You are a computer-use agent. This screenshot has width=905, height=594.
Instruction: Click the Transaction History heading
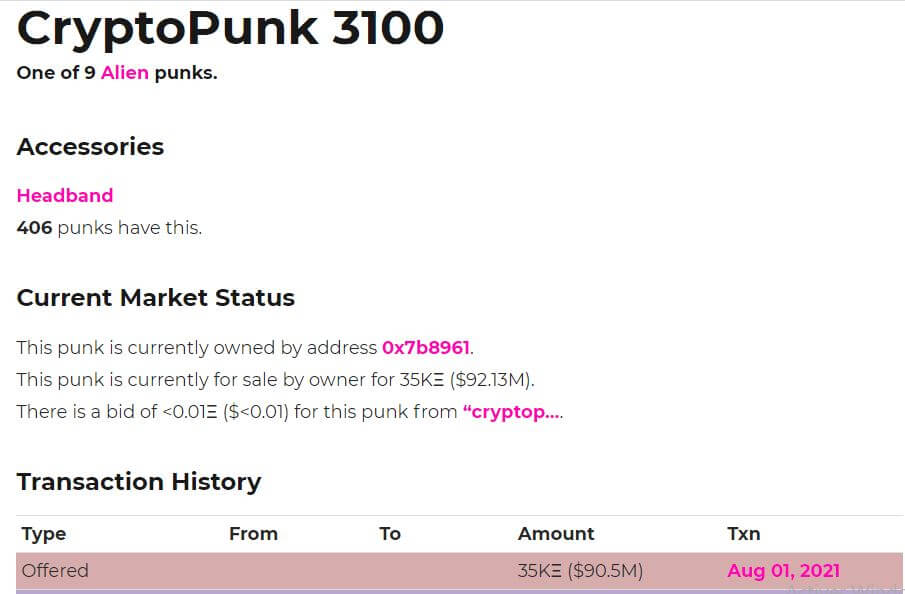[139, 481]
